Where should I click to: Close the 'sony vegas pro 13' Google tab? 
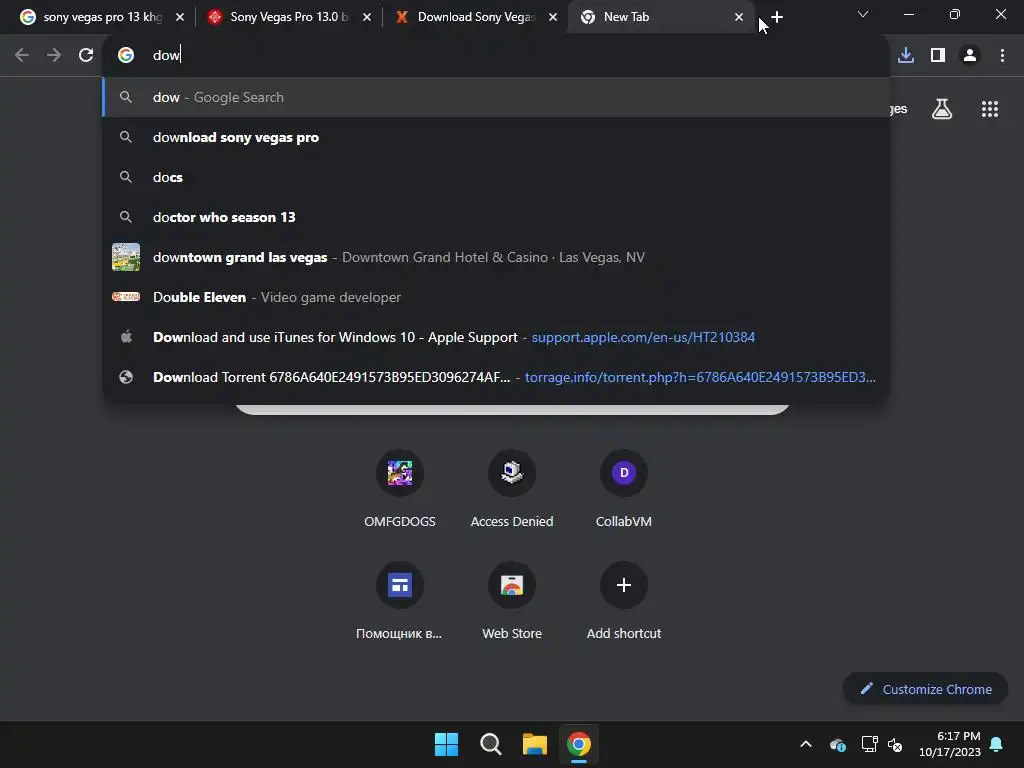pos(180,17)
